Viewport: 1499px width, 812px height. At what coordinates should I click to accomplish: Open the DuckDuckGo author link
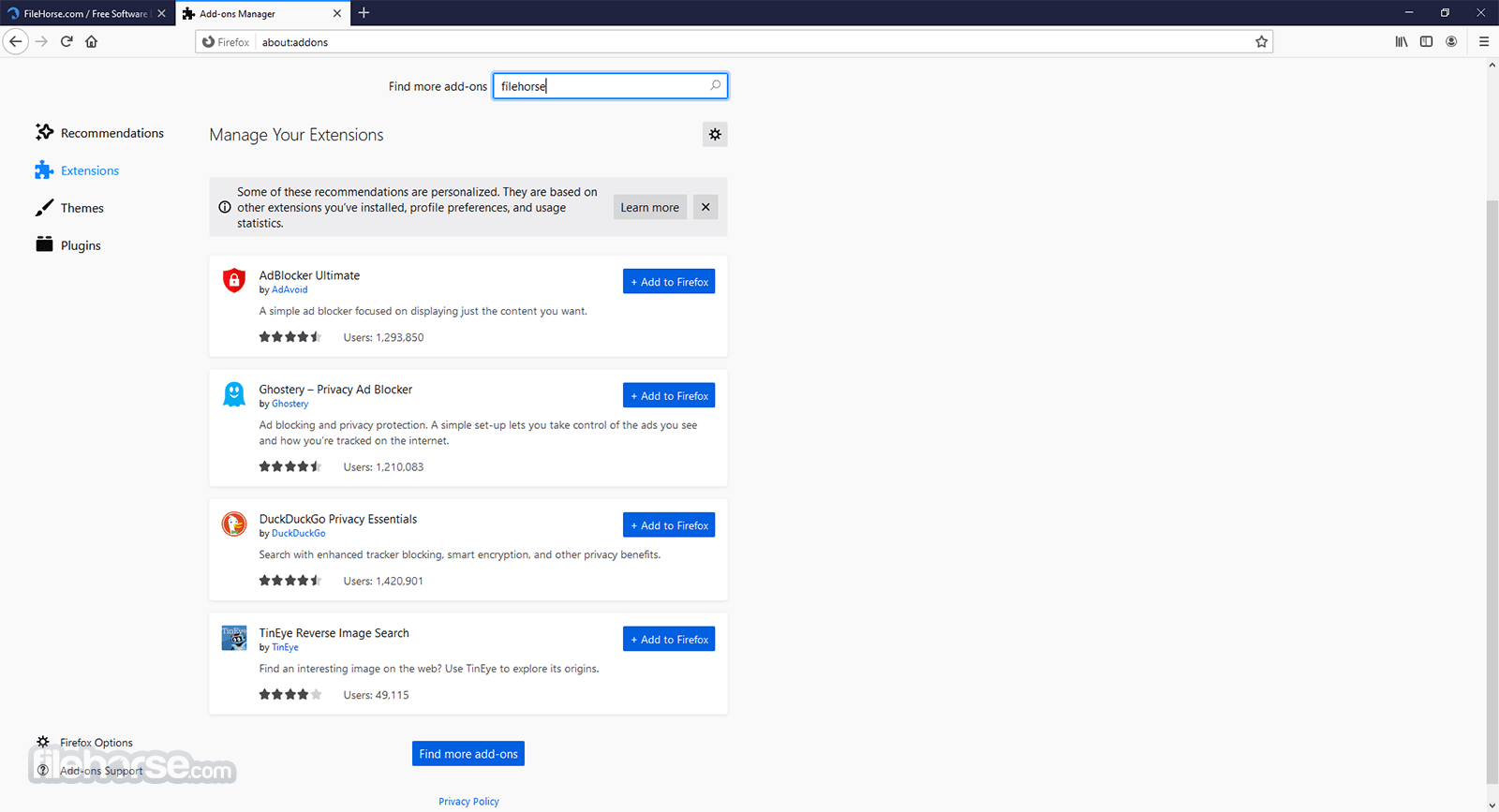coord(299,533)
